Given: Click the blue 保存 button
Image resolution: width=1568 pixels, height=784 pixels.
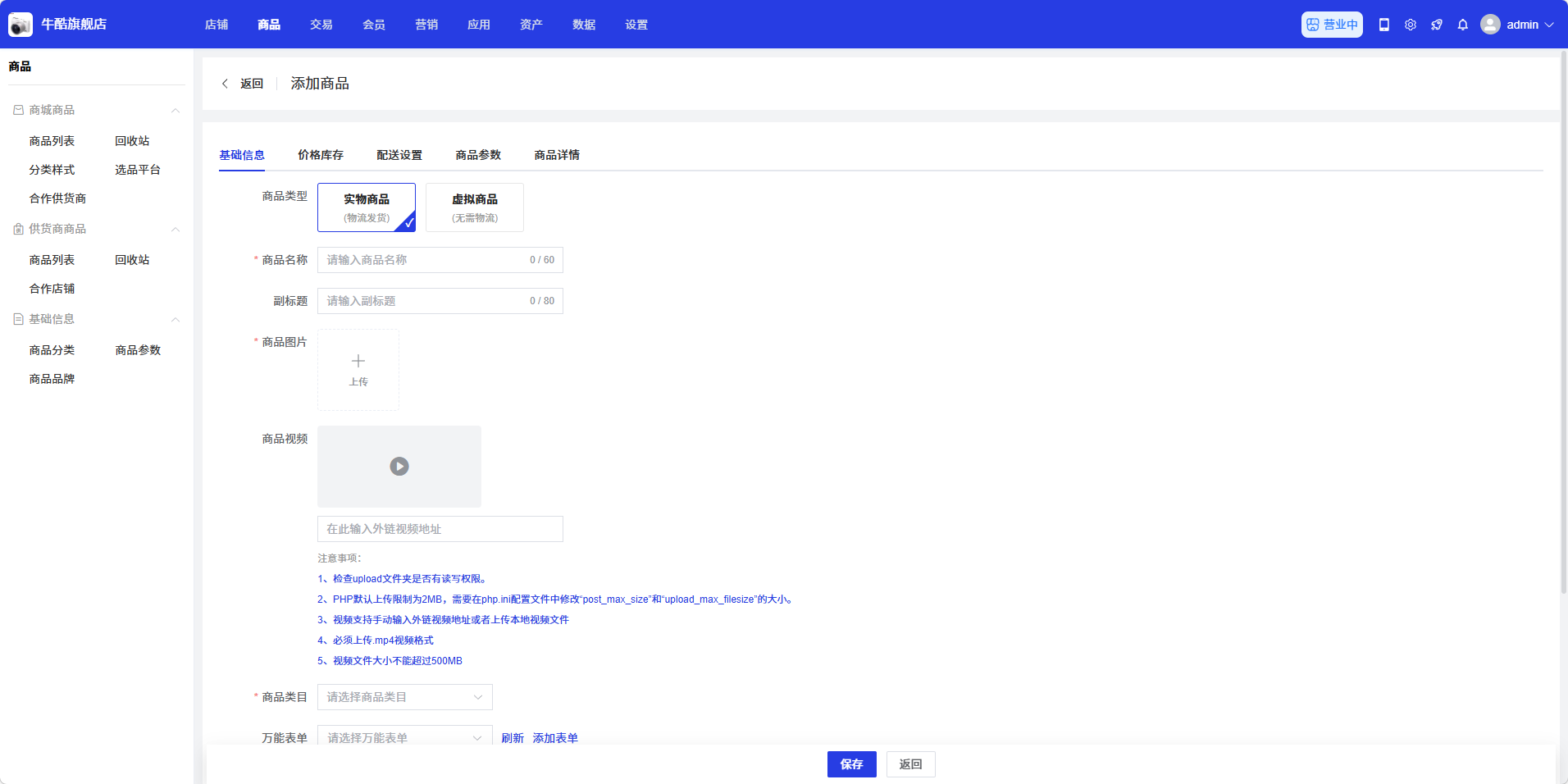Looking at the screenshot, I should coord(851,764).
